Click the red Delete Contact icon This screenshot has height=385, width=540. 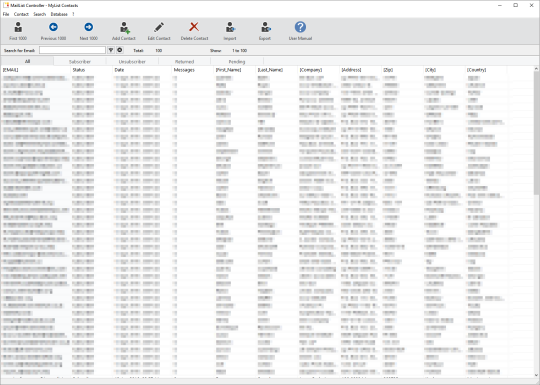click(194, 27)
